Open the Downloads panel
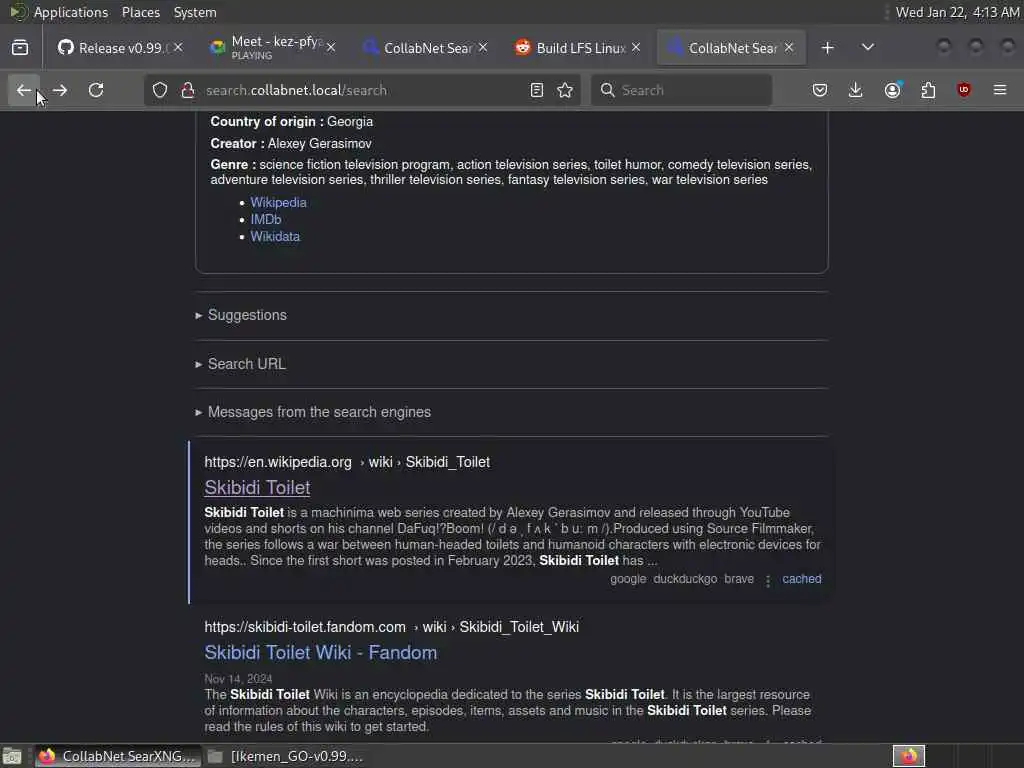The image size is (1024, 768). point(856,90)
